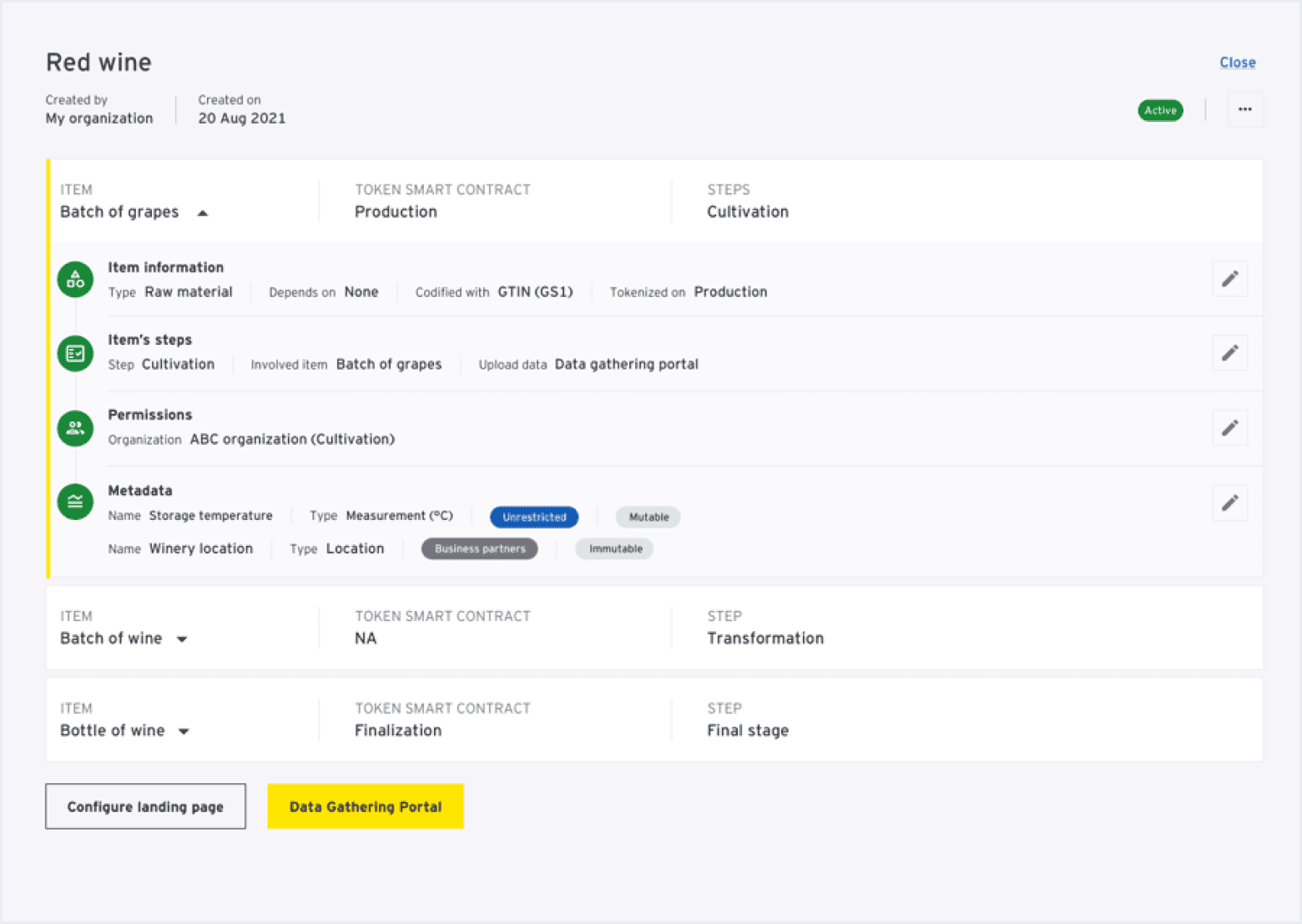Expand the Batch of wine item
Screen dimensions: 1302x924
click(182, 639)
